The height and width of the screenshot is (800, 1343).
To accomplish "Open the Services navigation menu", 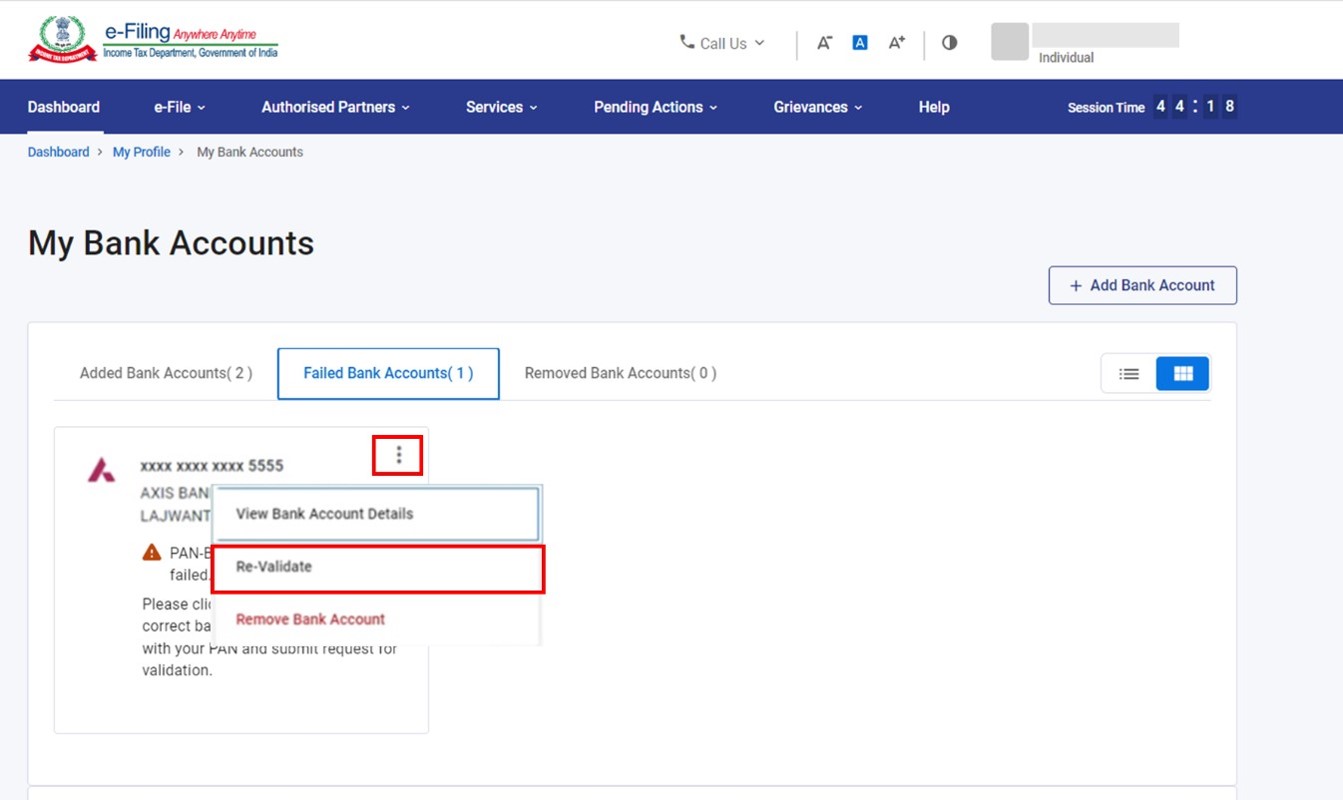I will pos(501,107).
